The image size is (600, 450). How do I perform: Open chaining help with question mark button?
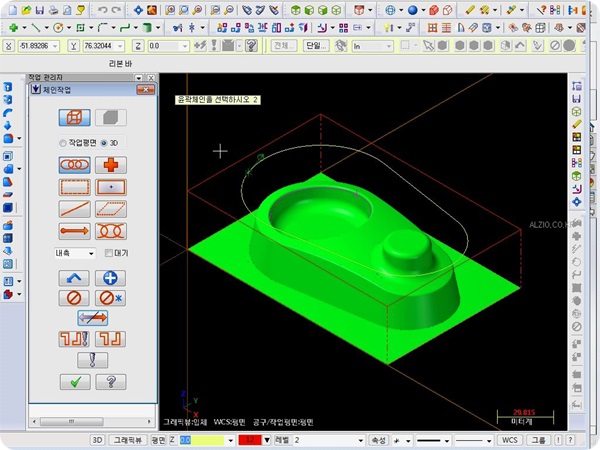pyautogui.click(x=111, y=382)
